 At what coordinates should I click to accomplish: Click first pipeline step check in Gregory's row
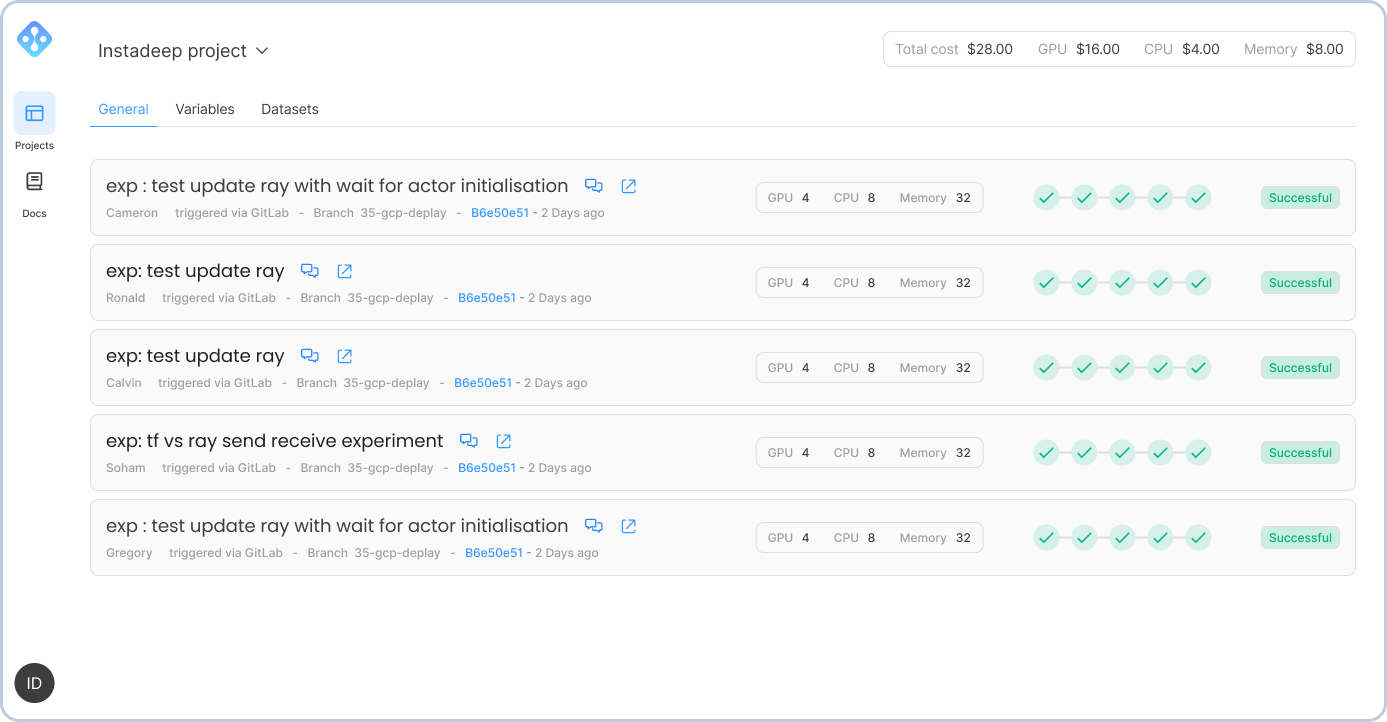point(1046,538)
